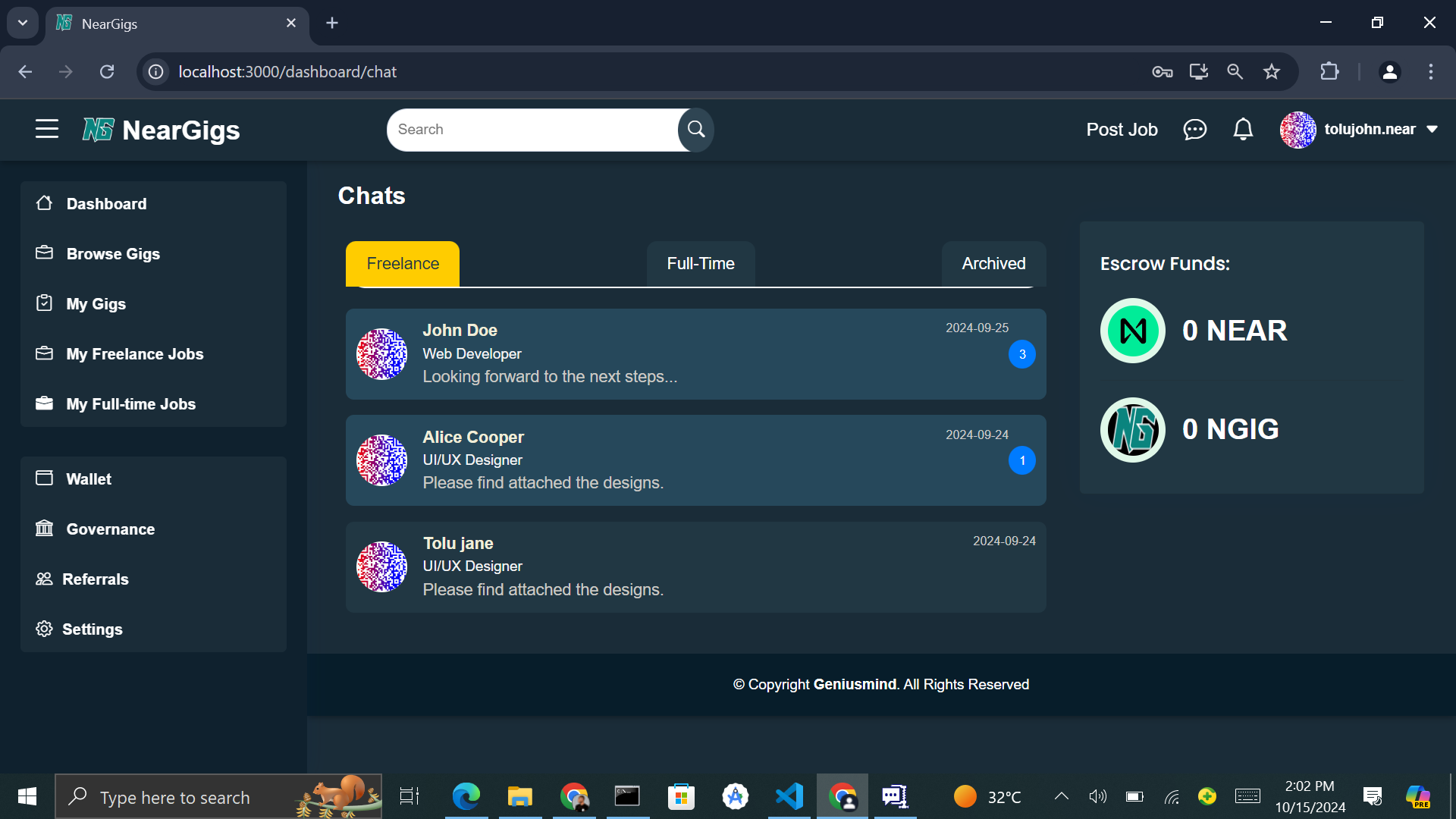Open the Wallet sidebar item
The width and height of the screenshot is (1456, 819).
click(x=88, y=479)
